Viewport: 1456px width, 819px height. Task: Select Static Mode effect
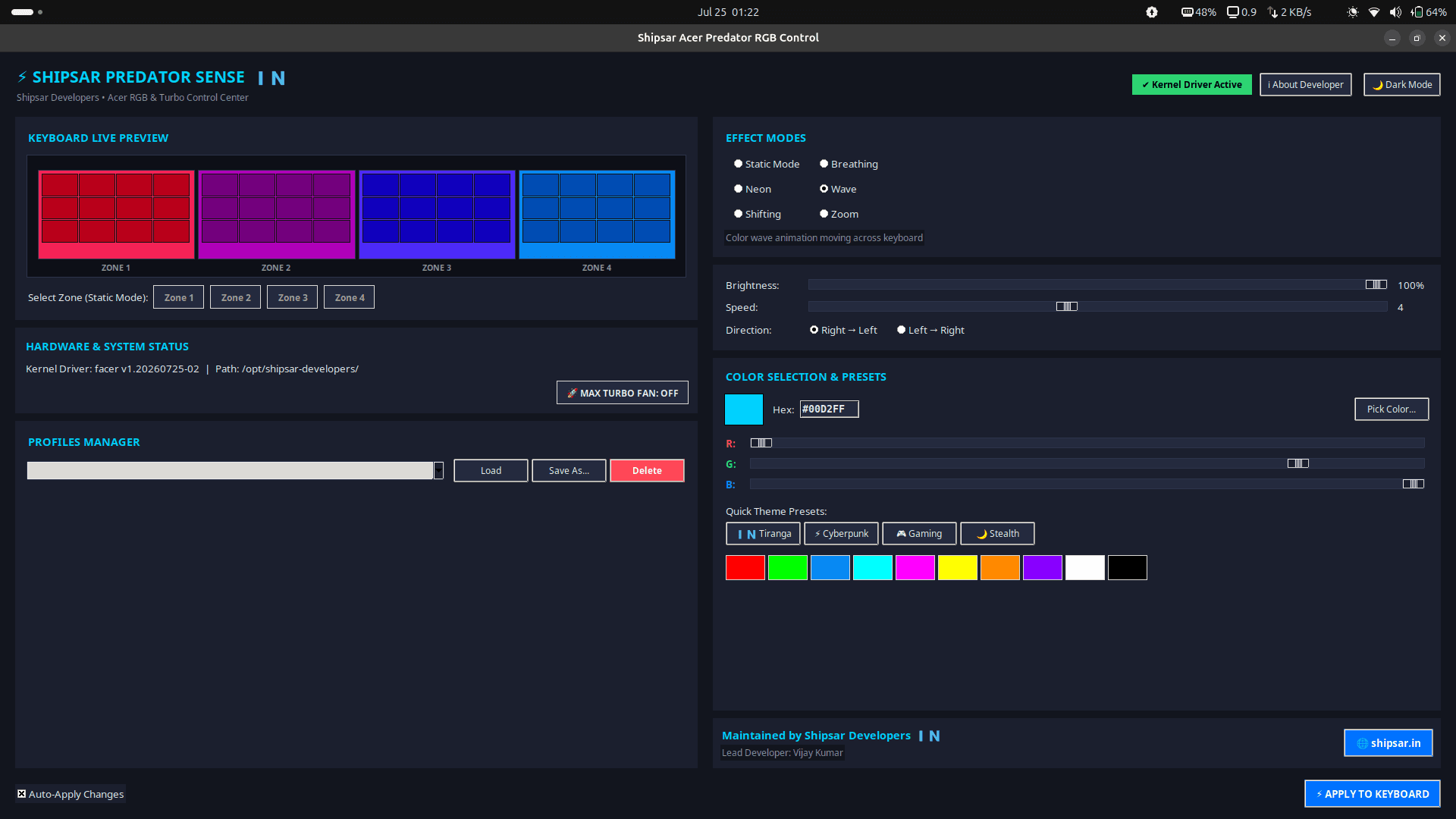click(x=767, y=164)
